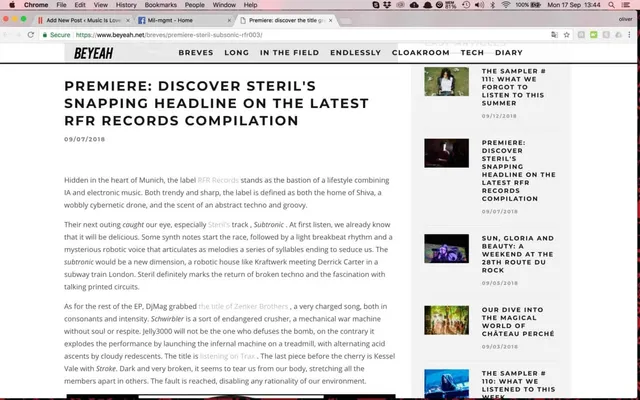Open the Window menu
Screen dimensions: 640x400
[224, 5]
